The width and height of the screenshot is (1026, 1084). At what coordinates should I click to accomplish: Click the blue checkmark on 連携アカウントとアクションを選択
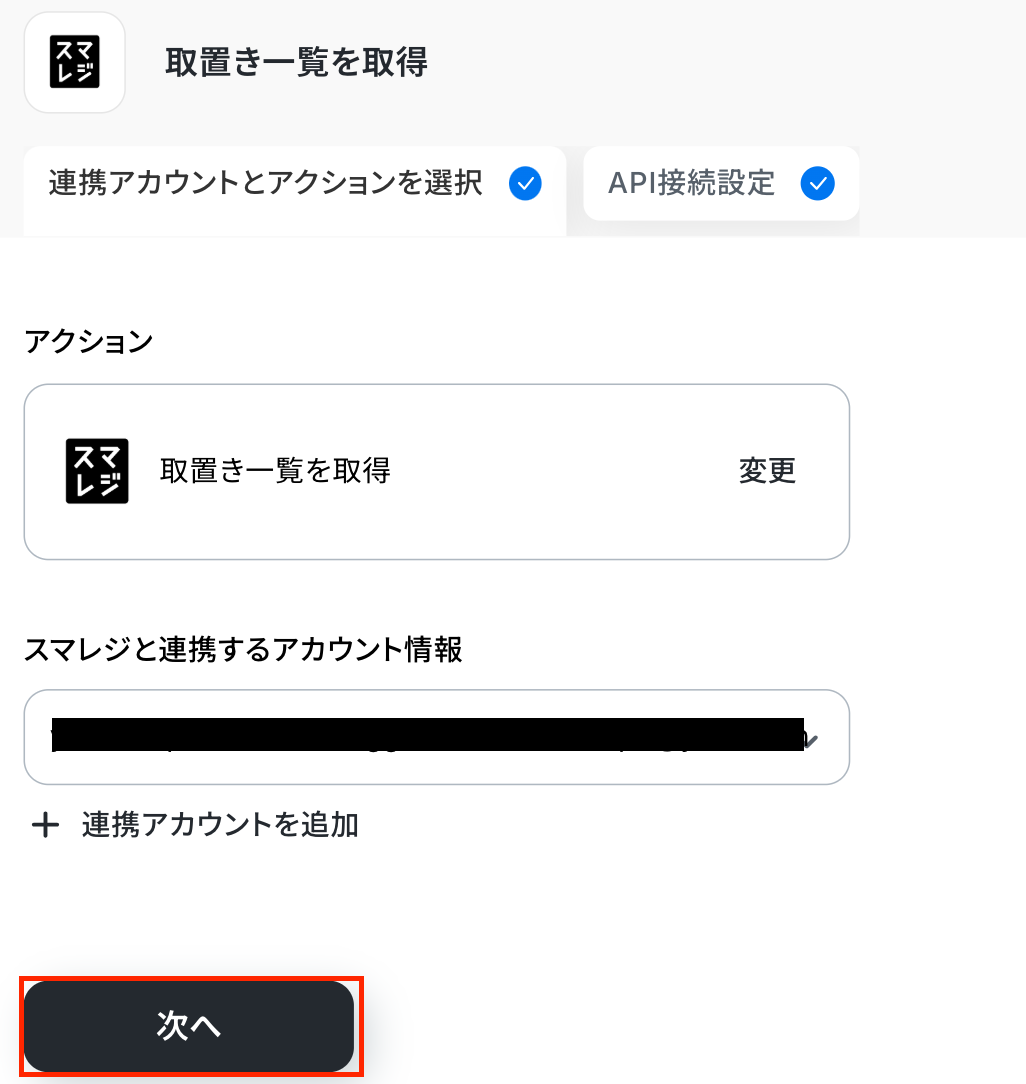tap(525, 184)
